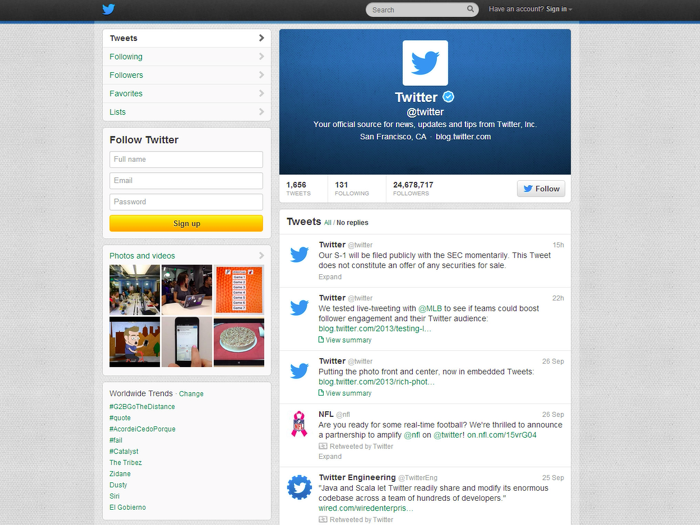This screenshot has height=525, width=700.
Task: Open the Following sidebar chevron
Action: [x=262, y=56]
